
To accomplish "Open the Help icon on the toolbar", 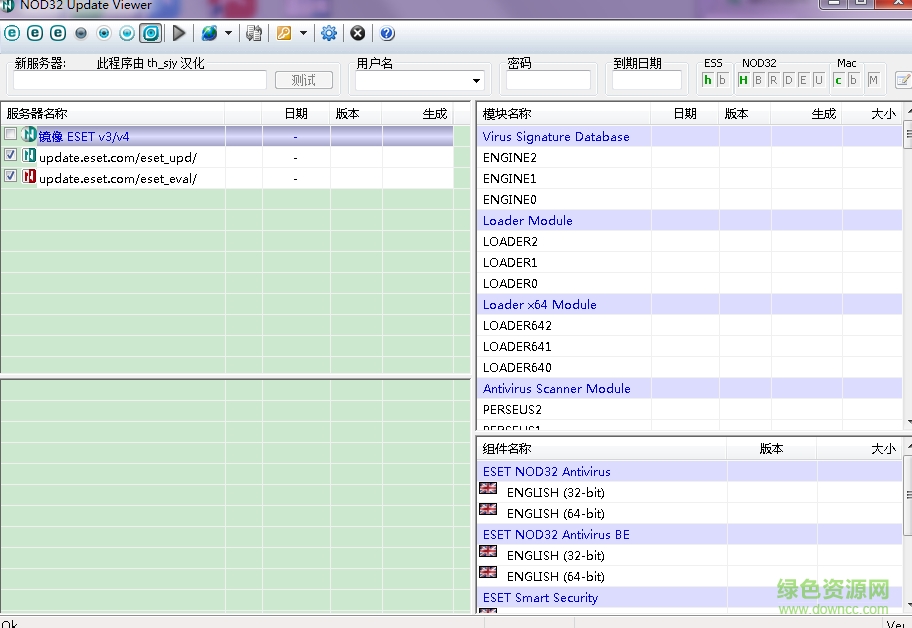I will pyautogui.click(x=386, y=33).
